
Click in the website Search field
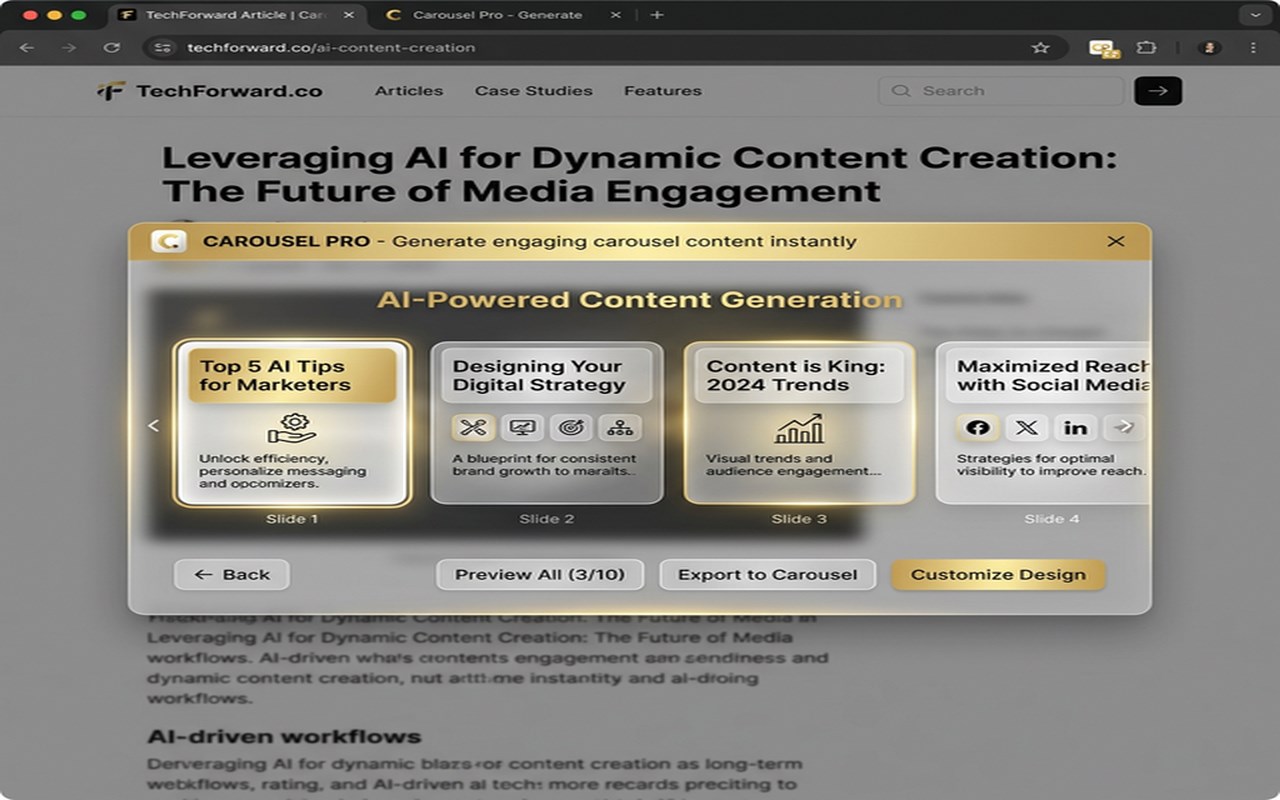1001,91
